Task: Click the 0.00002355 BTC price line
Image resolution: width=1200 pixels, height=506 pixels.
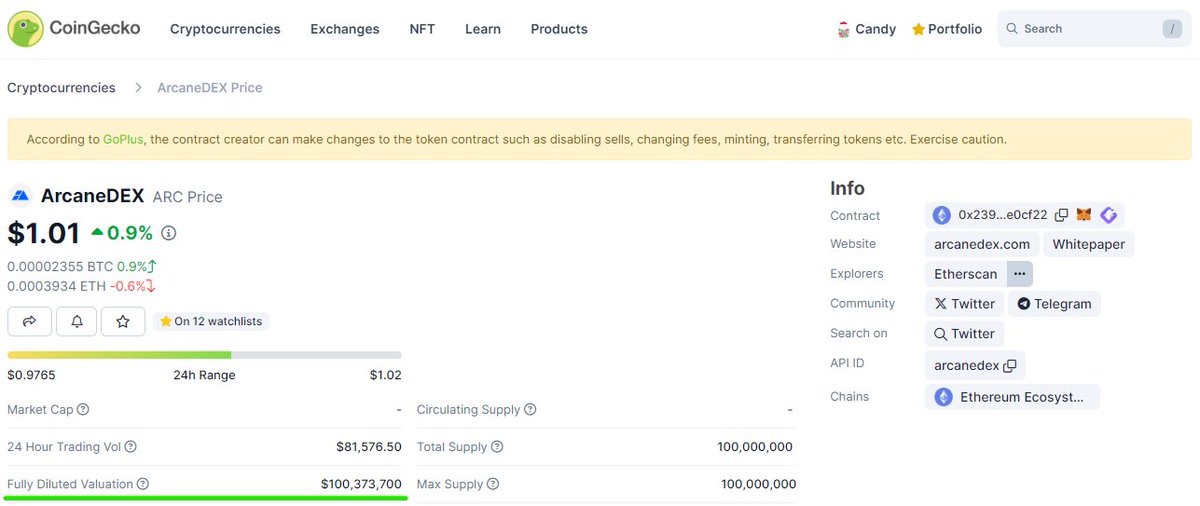Action: tap(82, 267)
